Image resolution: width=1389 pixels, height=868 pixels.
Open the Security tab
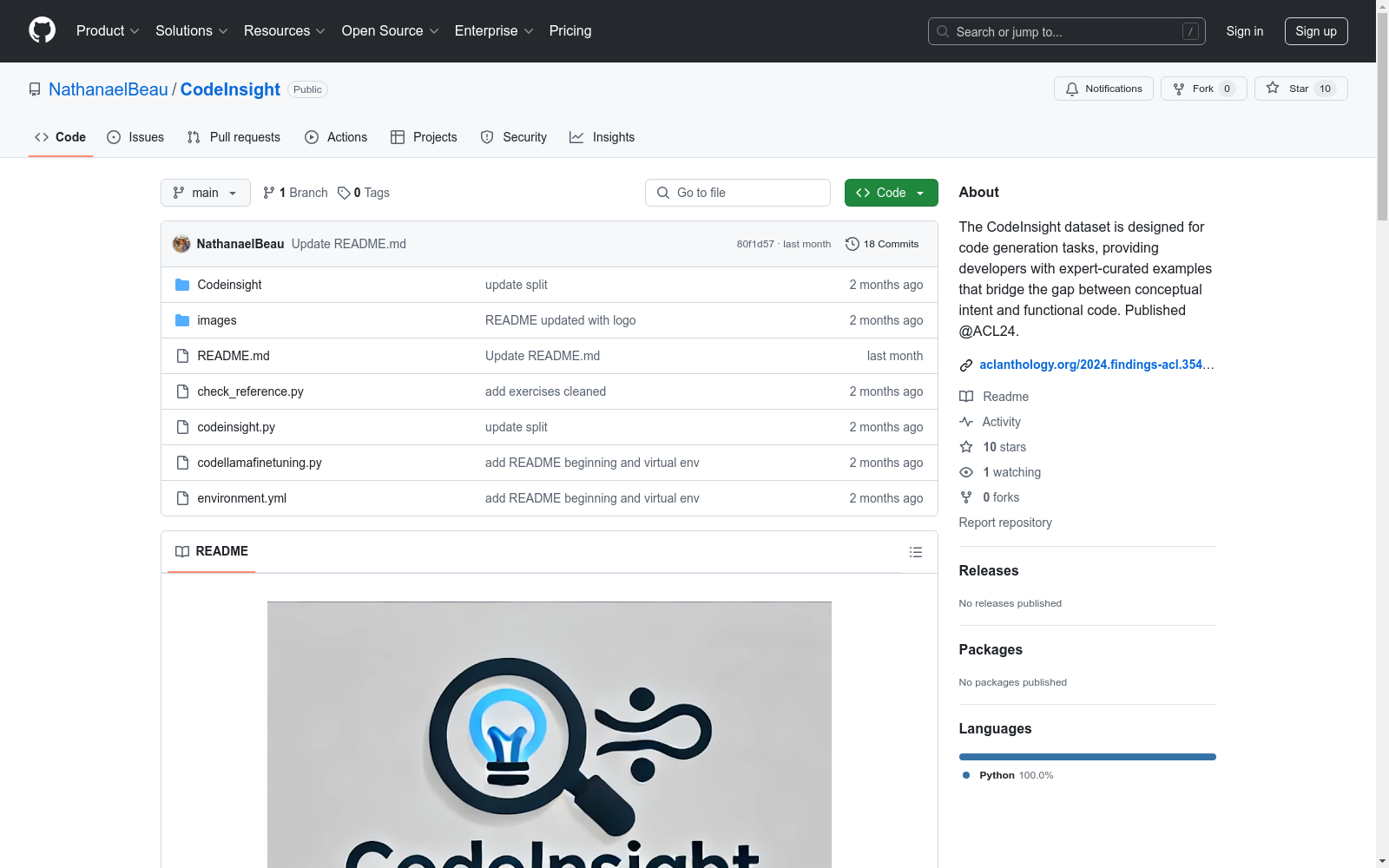[514, 137]
